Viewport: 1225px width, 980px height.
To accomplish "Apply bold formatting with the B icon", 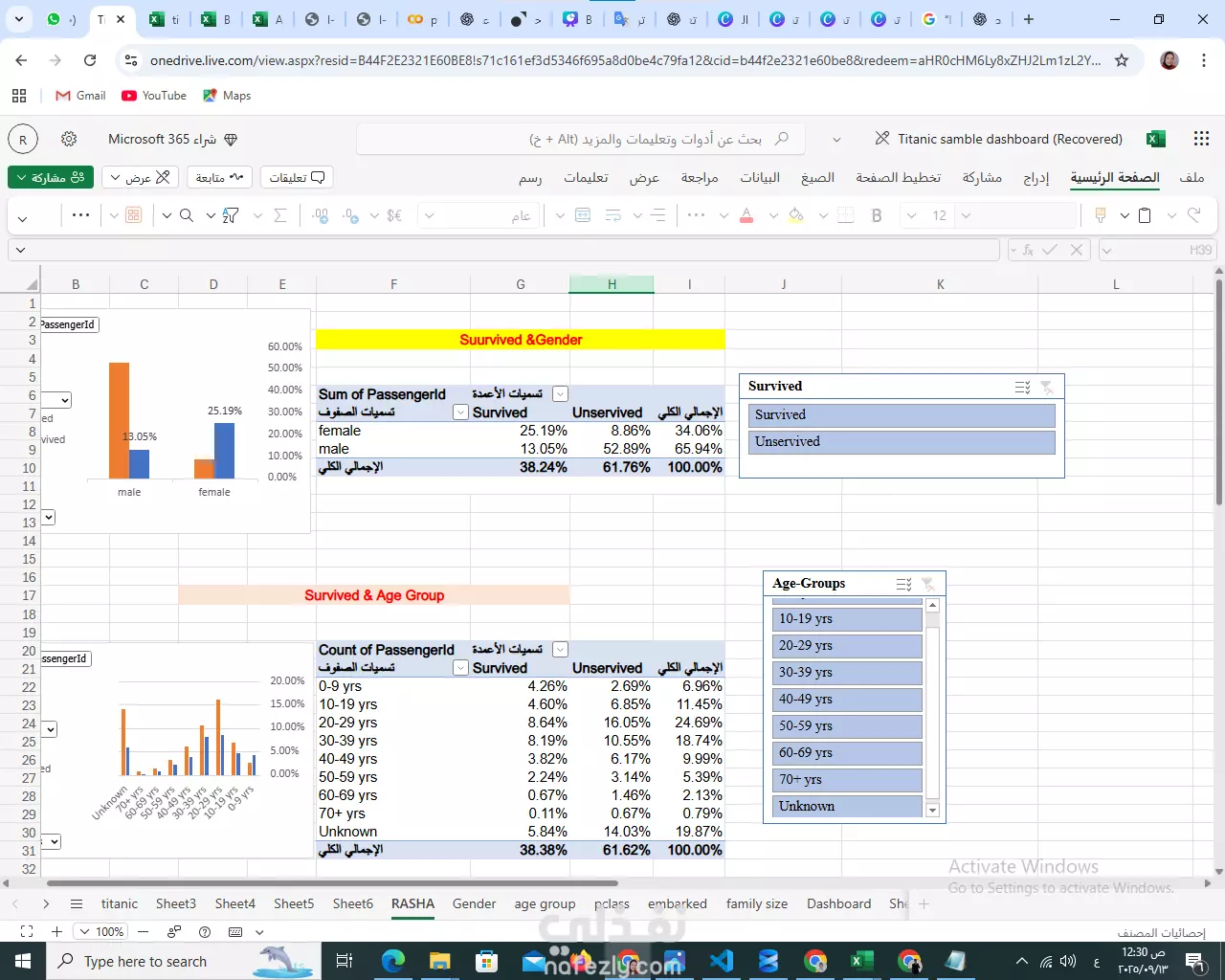I will pos(877,215).
